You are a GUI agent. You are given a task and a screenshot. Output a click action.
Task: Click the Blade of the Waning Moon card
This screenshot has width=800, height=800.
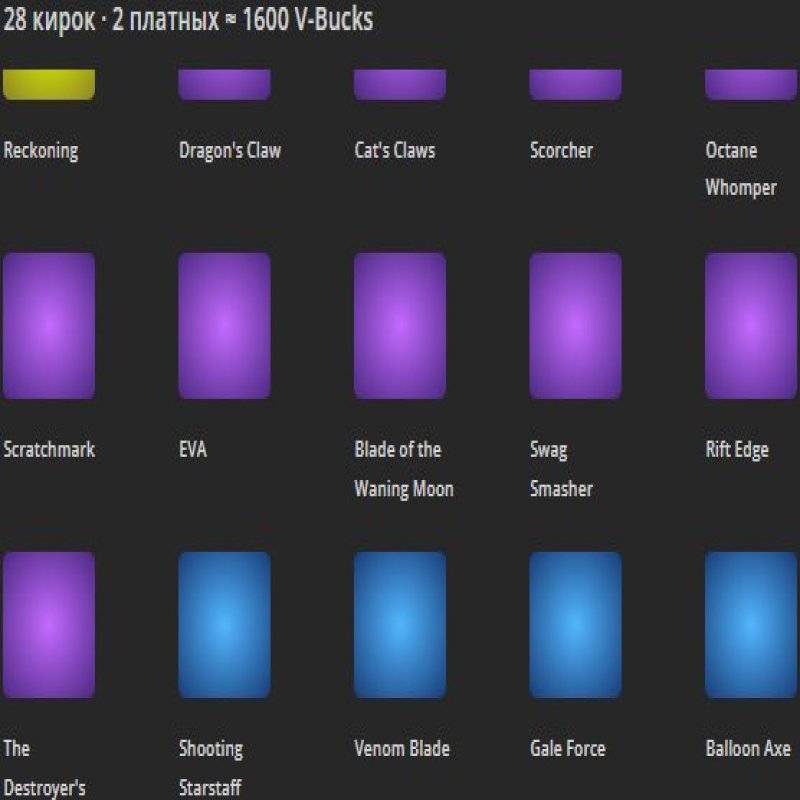pyautogui.click(x=400, y=326)
